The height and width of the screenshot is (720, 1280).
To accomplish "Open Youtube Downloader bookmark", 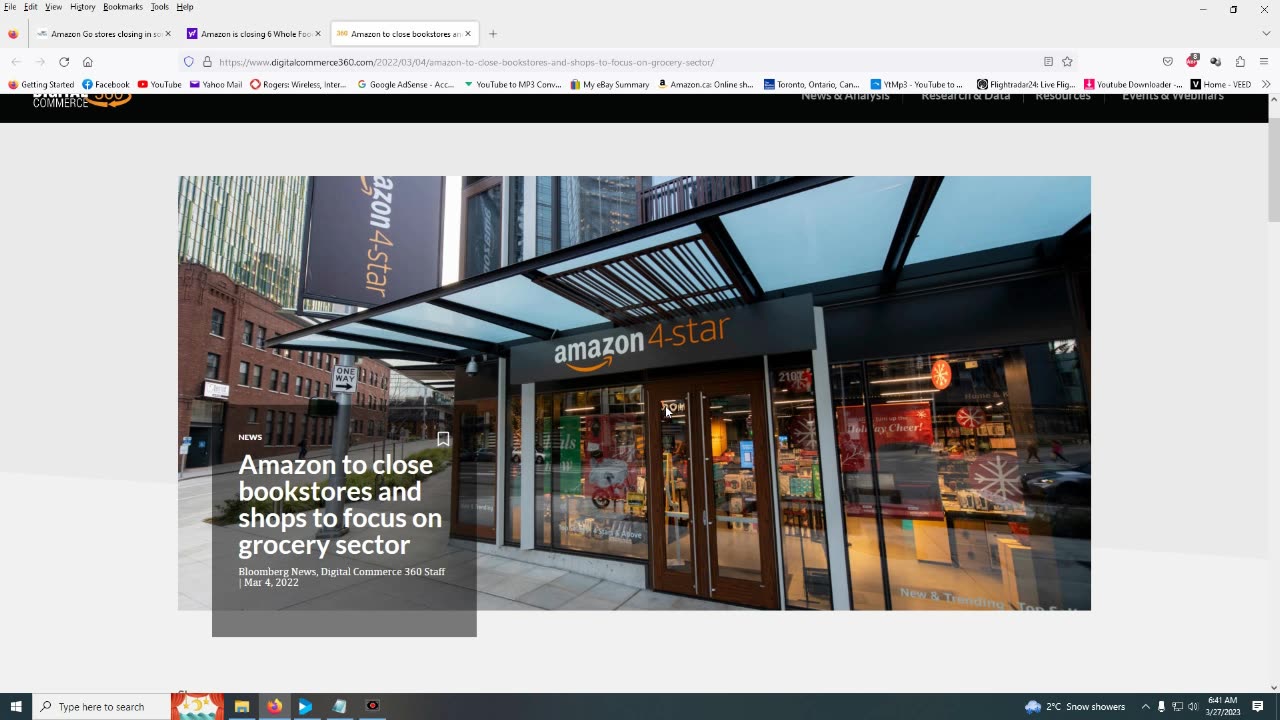I will 1133,84.
